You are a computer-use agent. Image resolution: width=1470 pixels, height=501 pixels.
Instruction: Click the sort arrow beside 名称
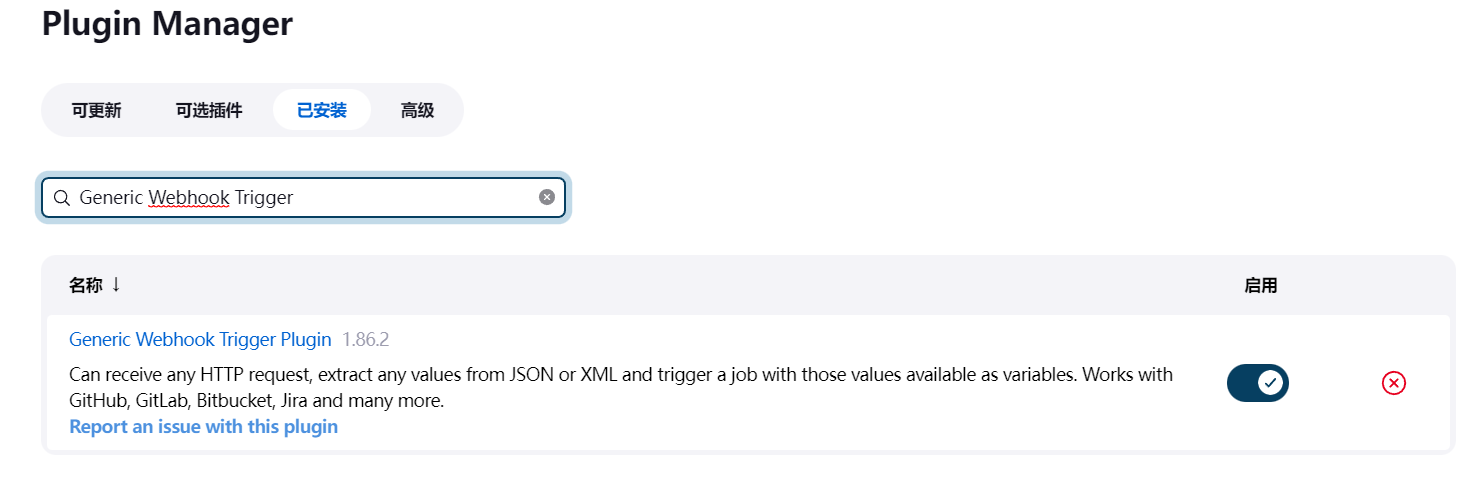tap(116, 285)
